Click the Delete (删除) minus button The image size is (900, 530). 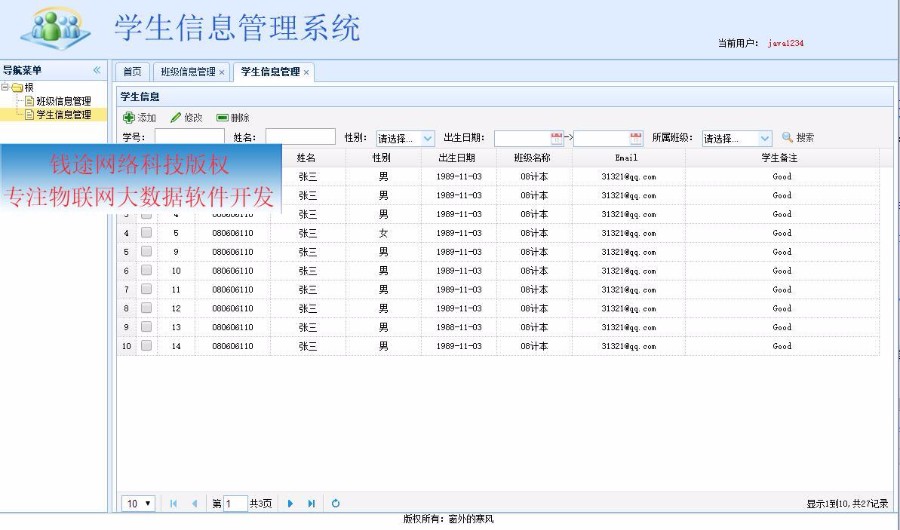pos(232,118)
